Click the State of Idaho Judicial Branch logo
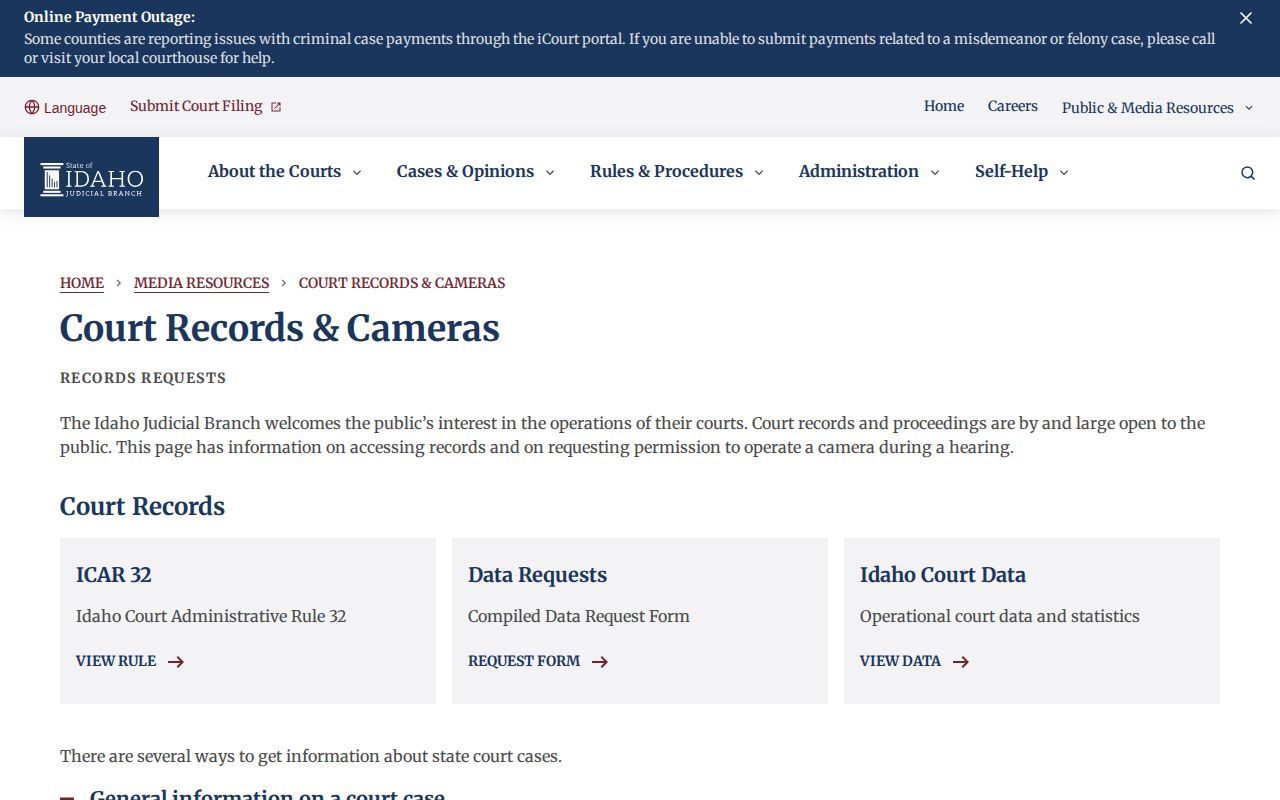 91,177
